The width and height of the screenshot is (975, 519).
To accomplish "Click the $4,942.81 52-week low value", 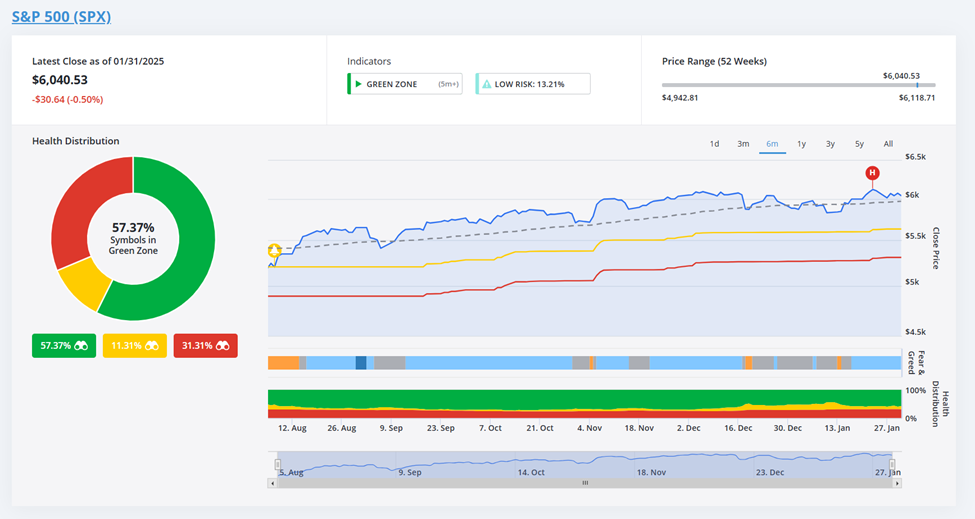I will (x=680, y=98).
